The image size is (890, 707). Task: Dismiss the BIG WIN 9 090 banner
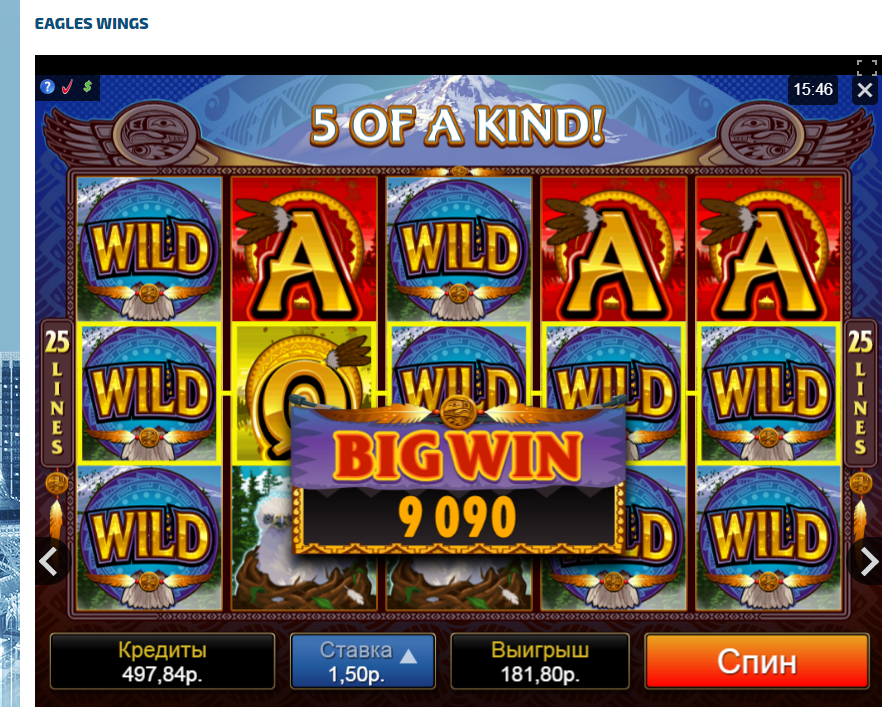point(458,475)
